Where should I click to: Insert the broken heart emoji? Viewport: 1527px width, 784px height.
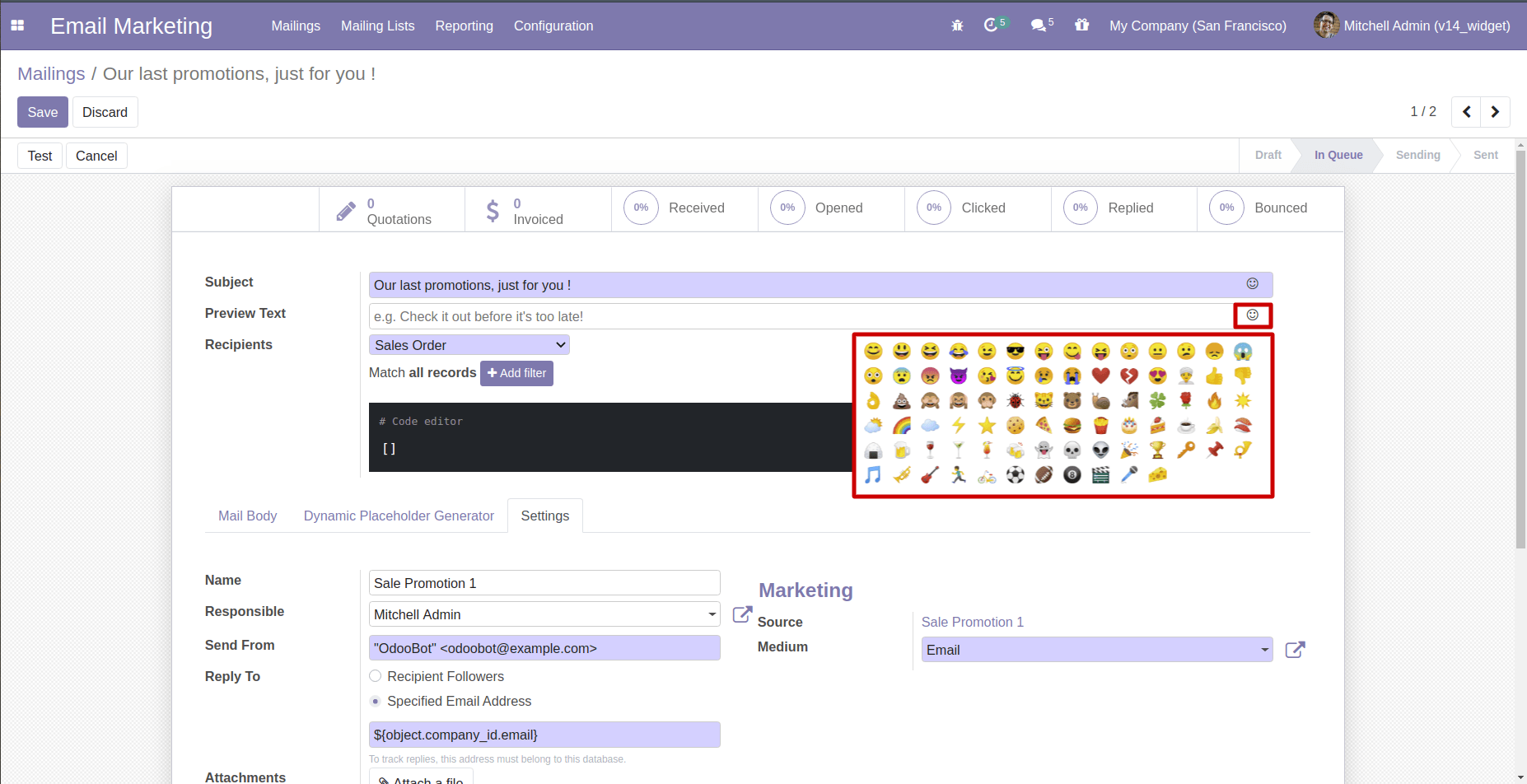point(1129,376)
